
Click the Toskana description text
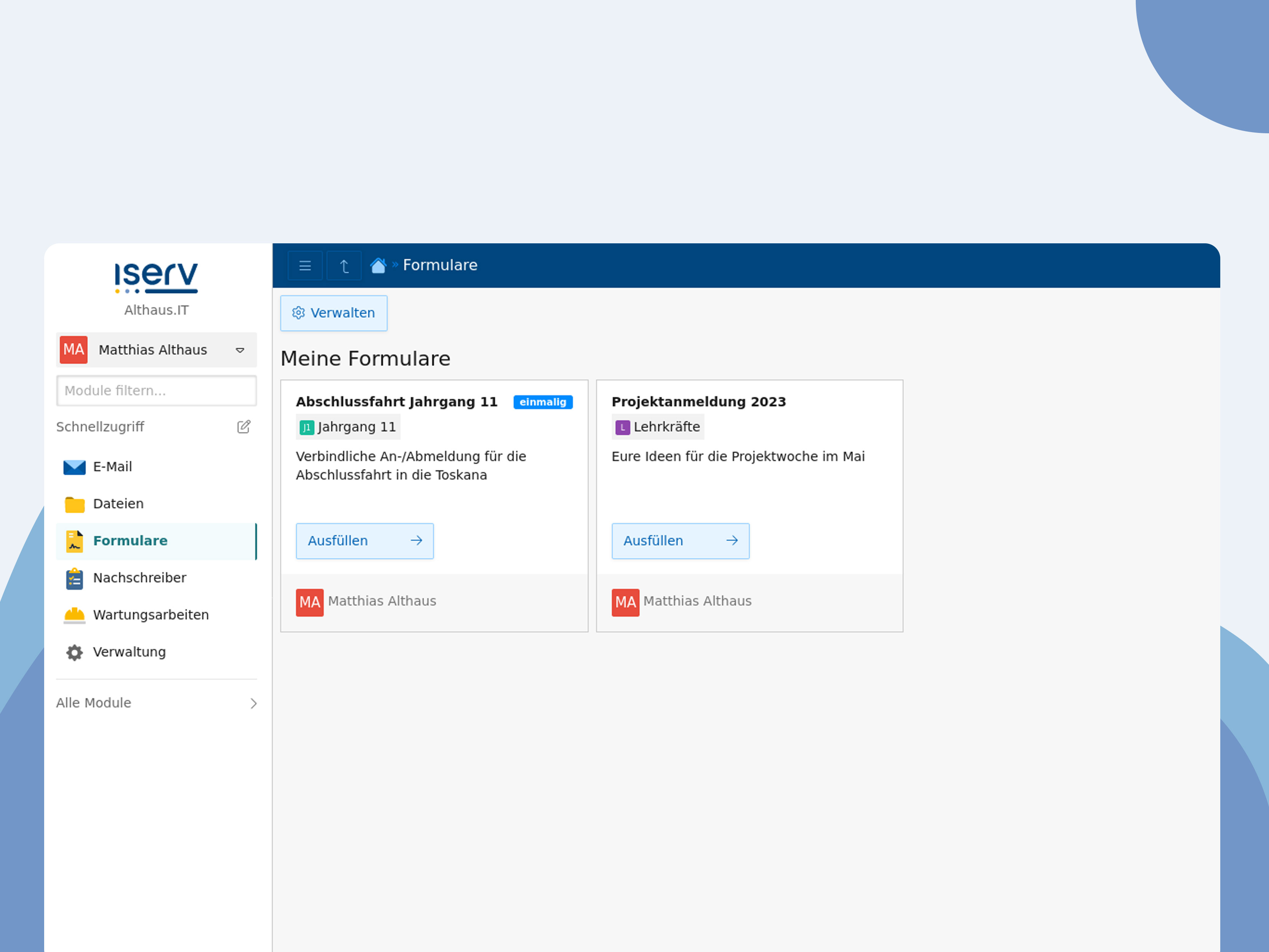[x=411, y=465]
